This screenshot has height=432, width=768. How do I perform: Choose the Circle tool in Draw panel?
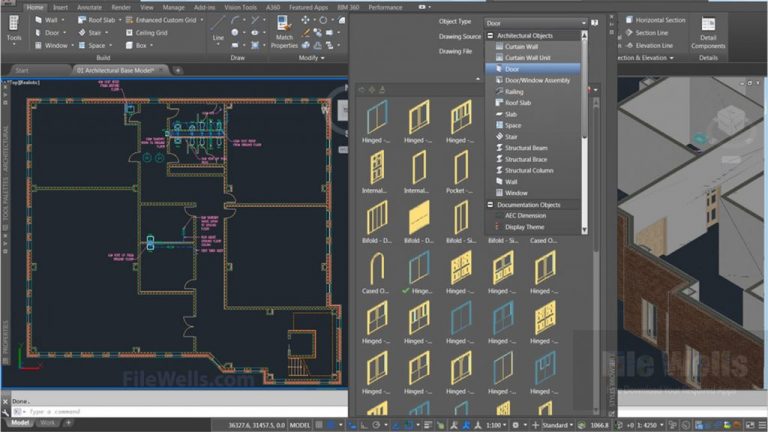tap(235, 32)
